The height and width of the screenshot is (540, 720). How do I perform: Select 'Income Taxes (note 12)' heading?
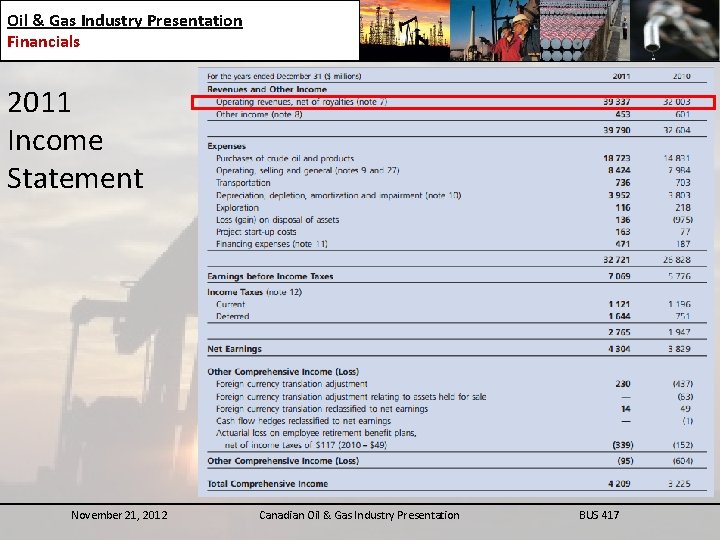[x=254, y=292]
